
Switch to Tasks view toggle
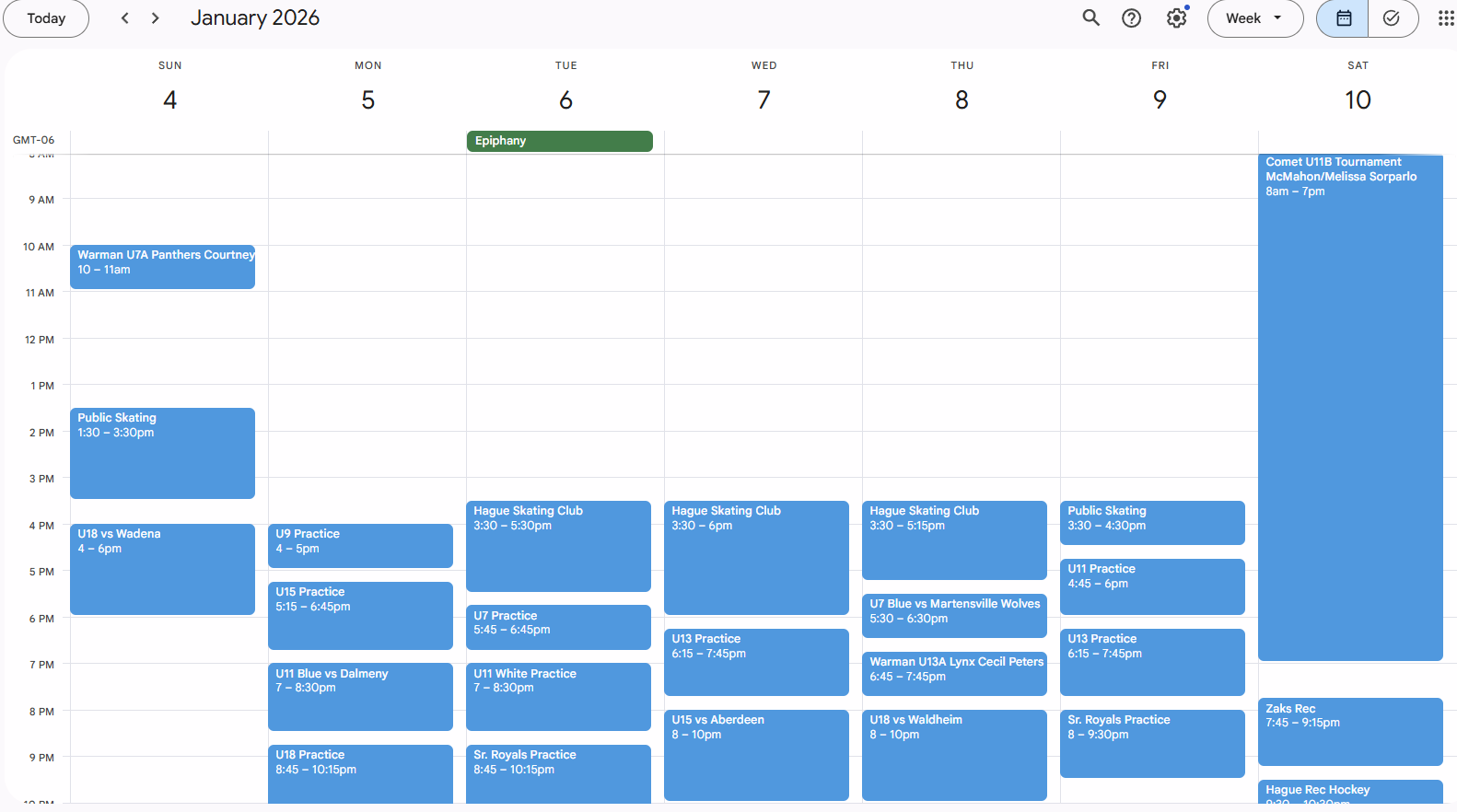pos(1392,18)
